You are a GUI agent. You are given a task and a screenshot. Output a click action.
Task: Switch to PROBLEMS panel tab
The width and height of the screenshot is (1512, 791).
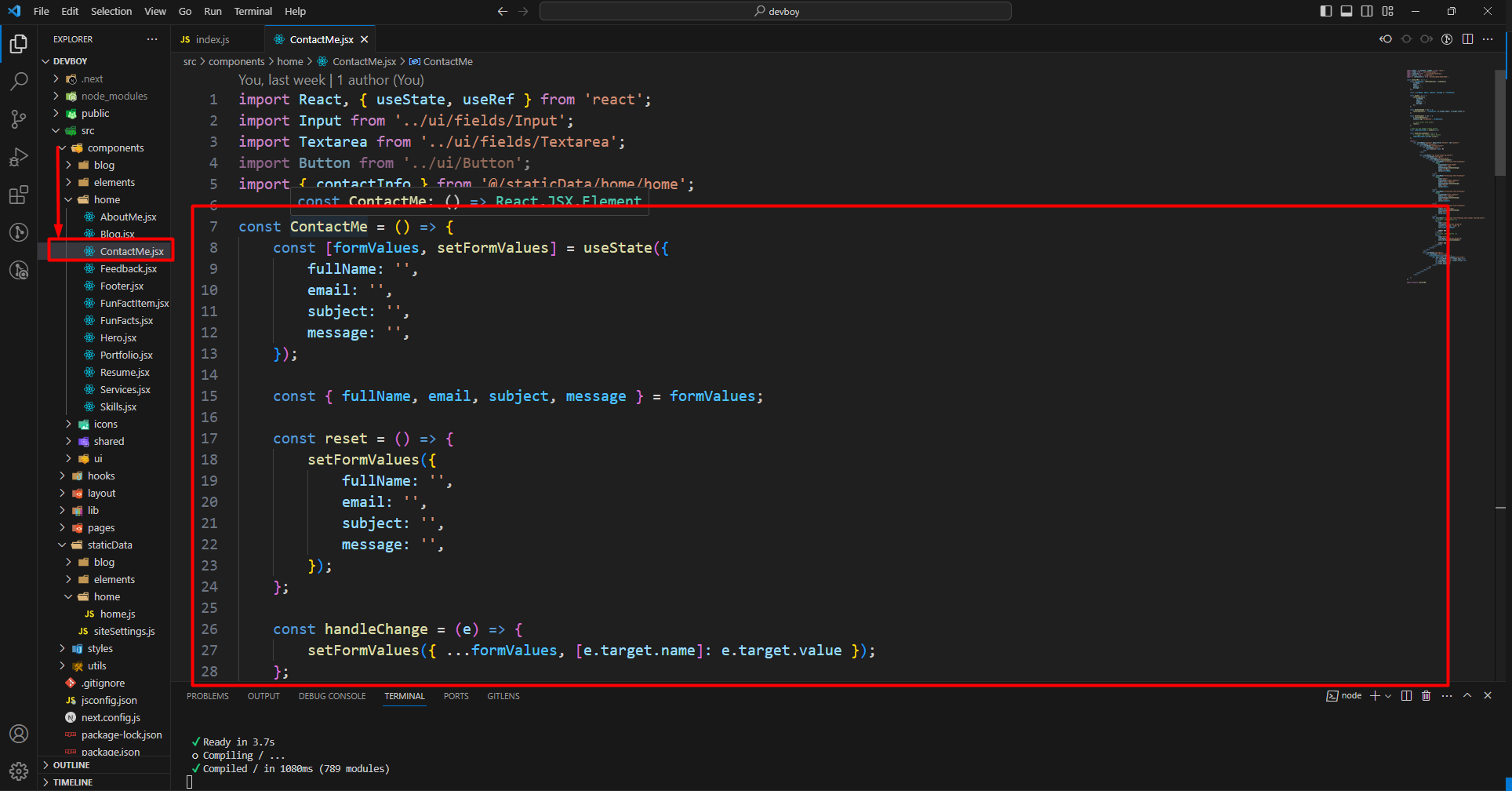(208, 696)
